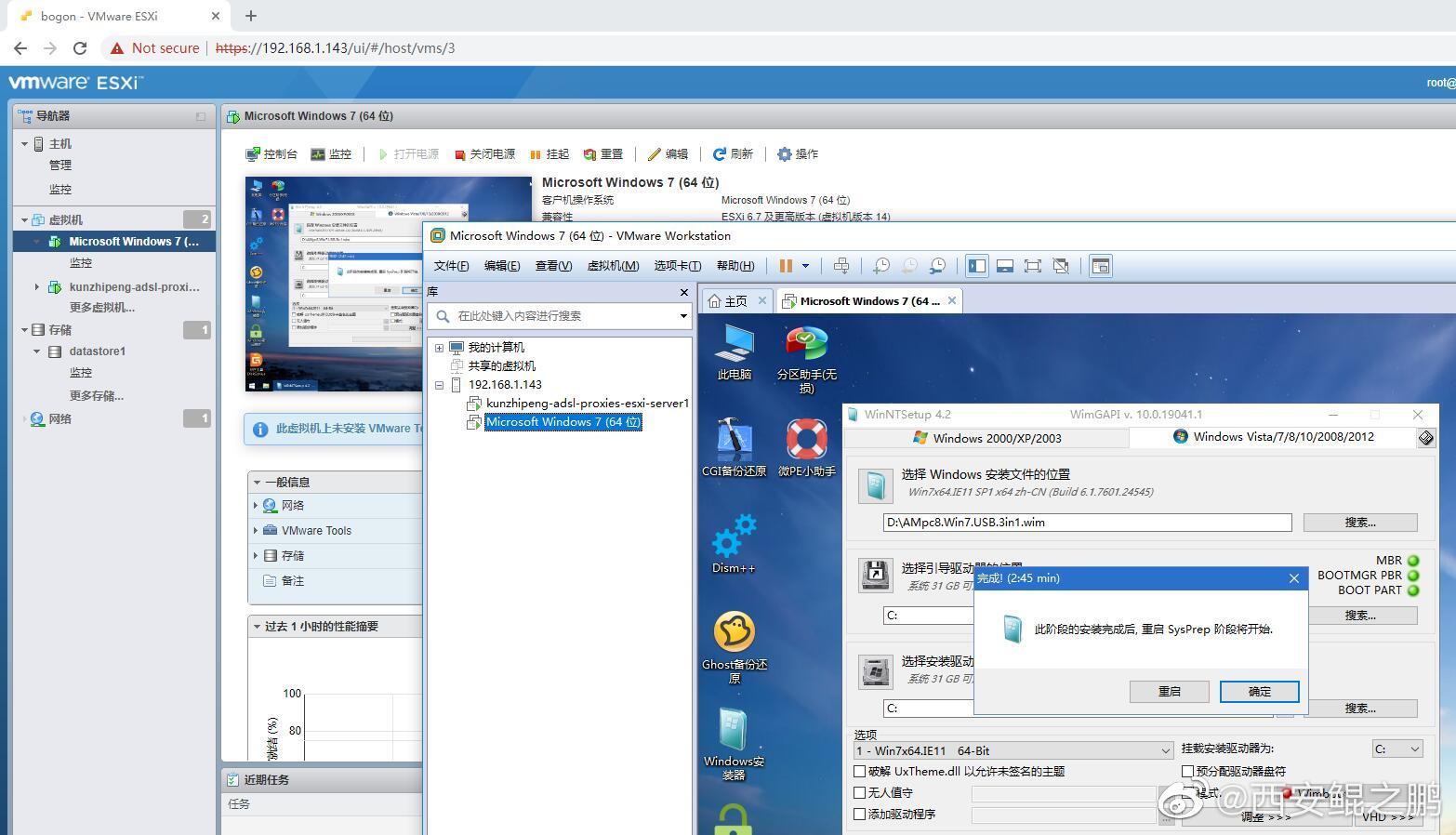Collapse the datastore1 navigator node

click(37, 351)
